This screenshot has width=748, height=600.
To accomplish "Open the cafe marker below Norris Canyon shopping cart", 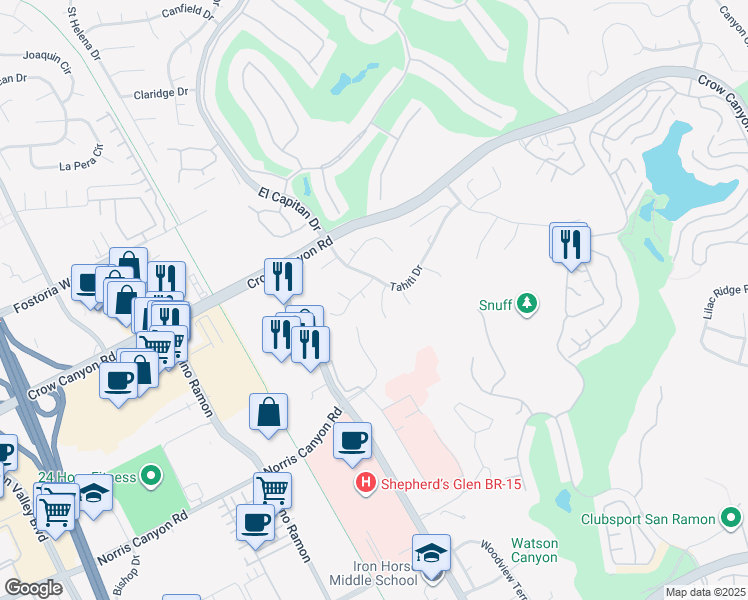I will [256, 524].
